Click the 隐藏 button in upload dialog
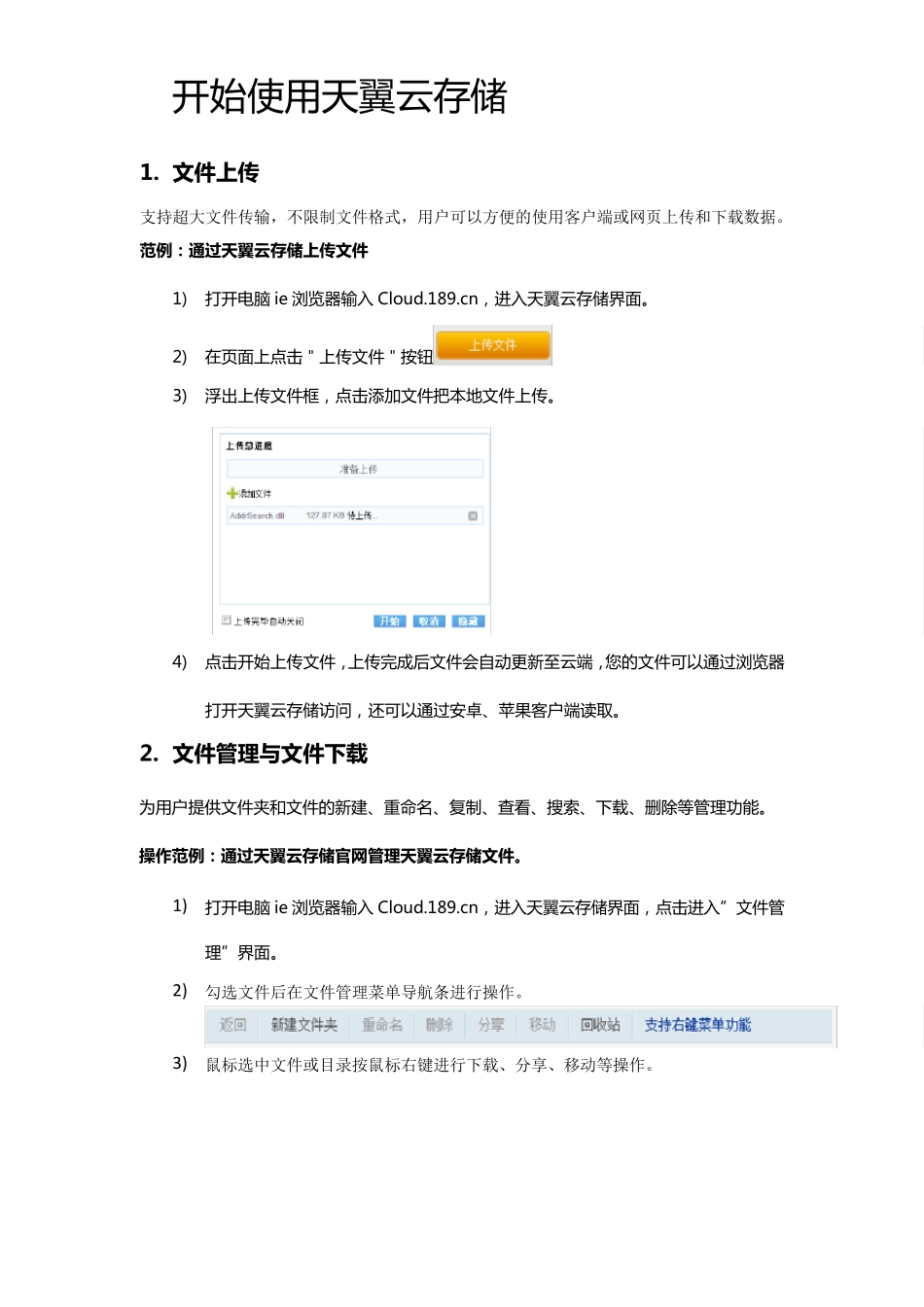The image size is (924, 1307). coord(468,621)
